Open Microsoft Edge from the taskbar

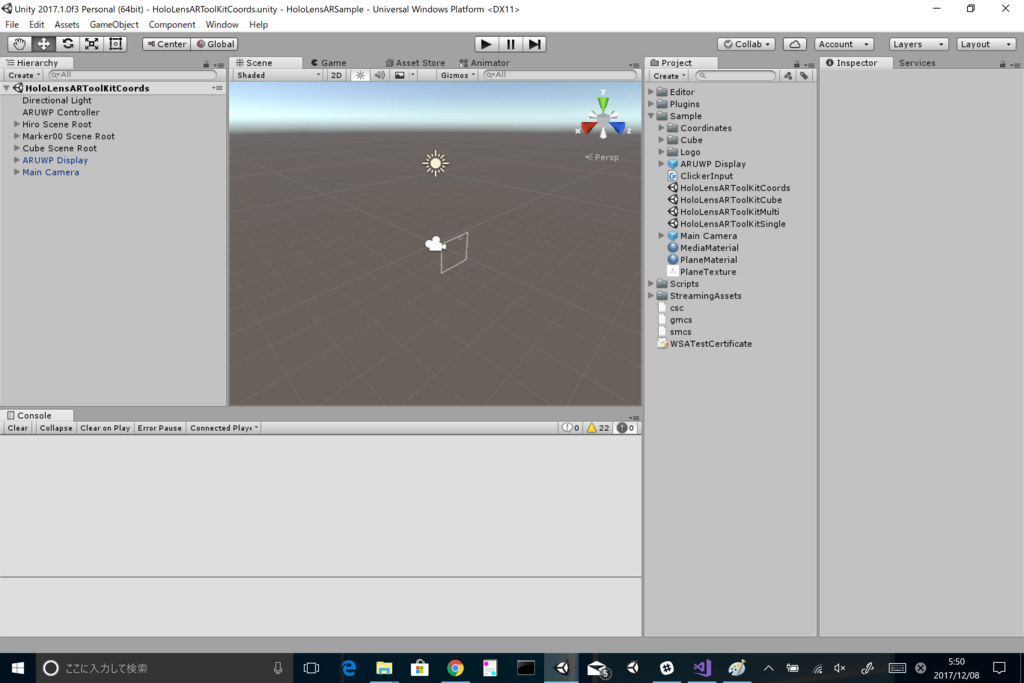tap(349, 668)
